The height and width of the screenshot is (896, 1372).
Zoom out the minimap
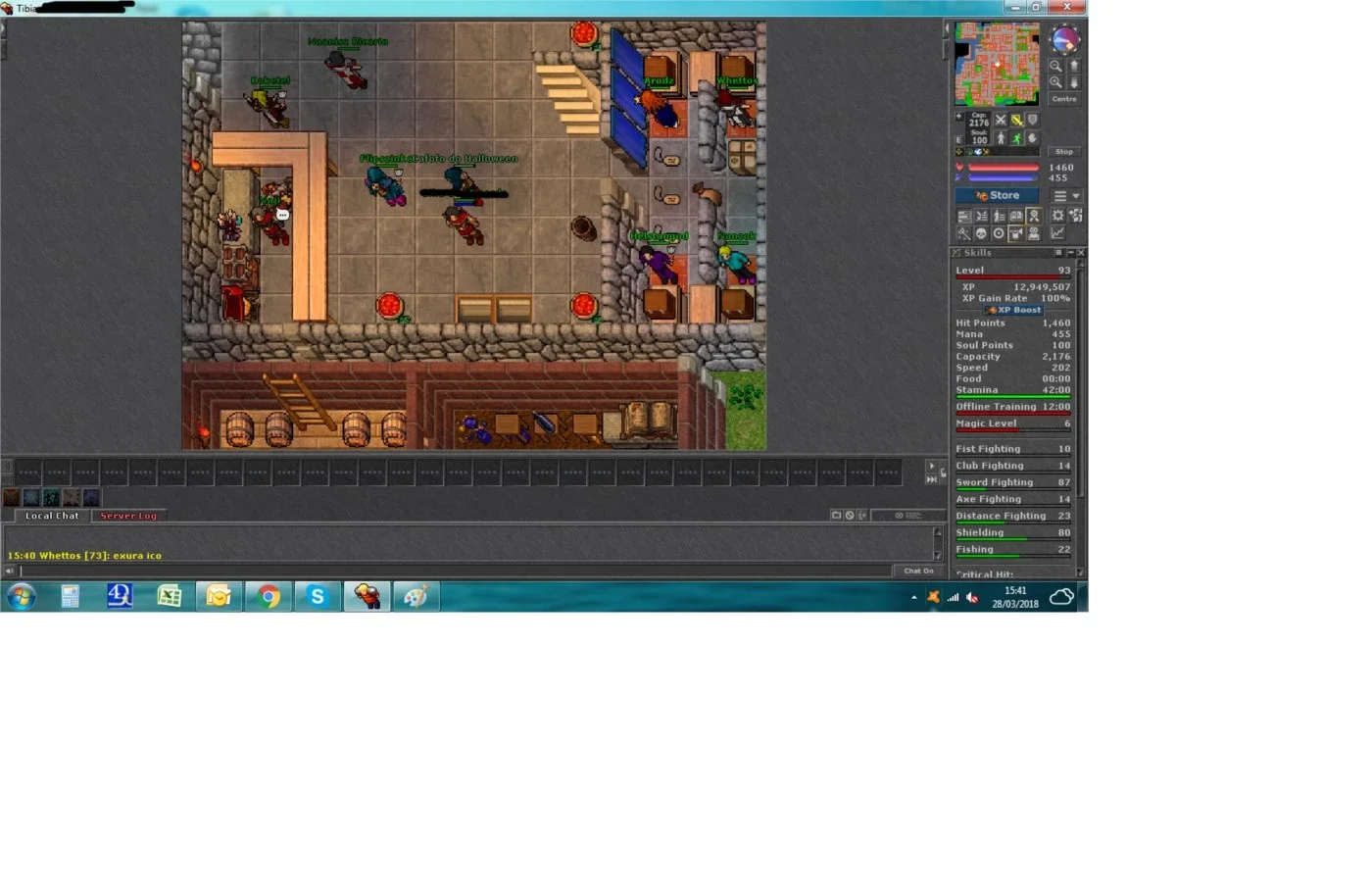coord(1055,66)
